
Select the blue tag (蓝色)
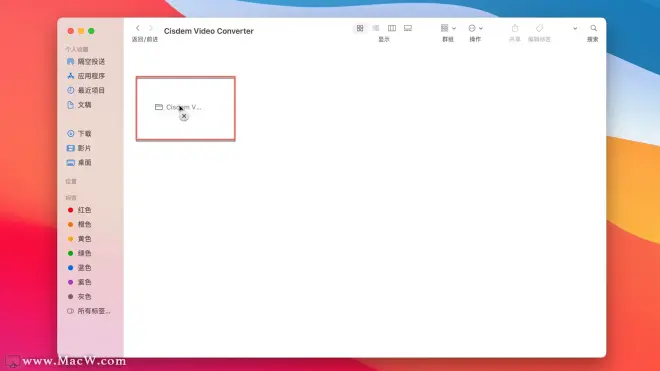coord(79,267)
